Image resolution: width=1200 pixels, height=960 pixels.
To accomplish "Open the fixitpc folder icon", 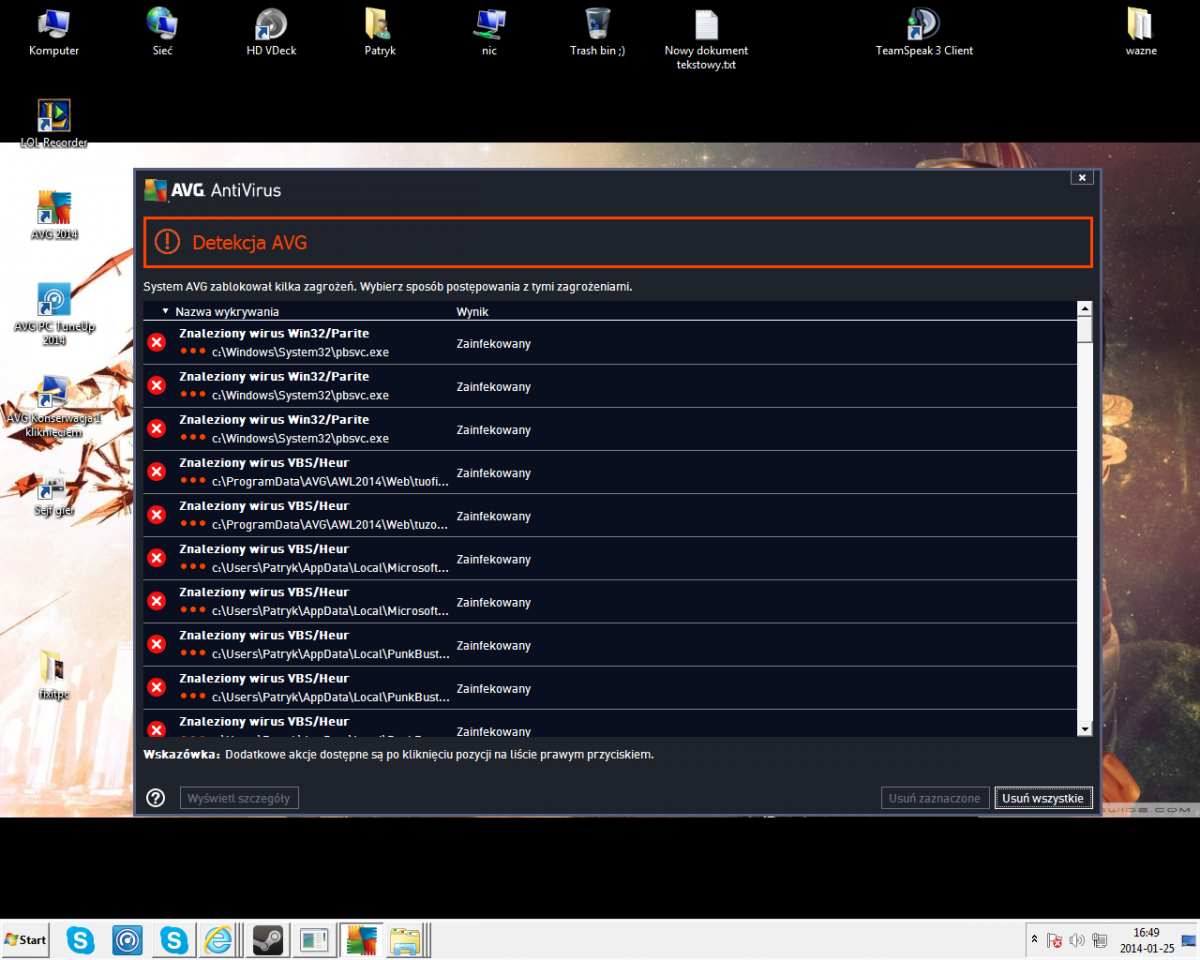I will point(53,675).
